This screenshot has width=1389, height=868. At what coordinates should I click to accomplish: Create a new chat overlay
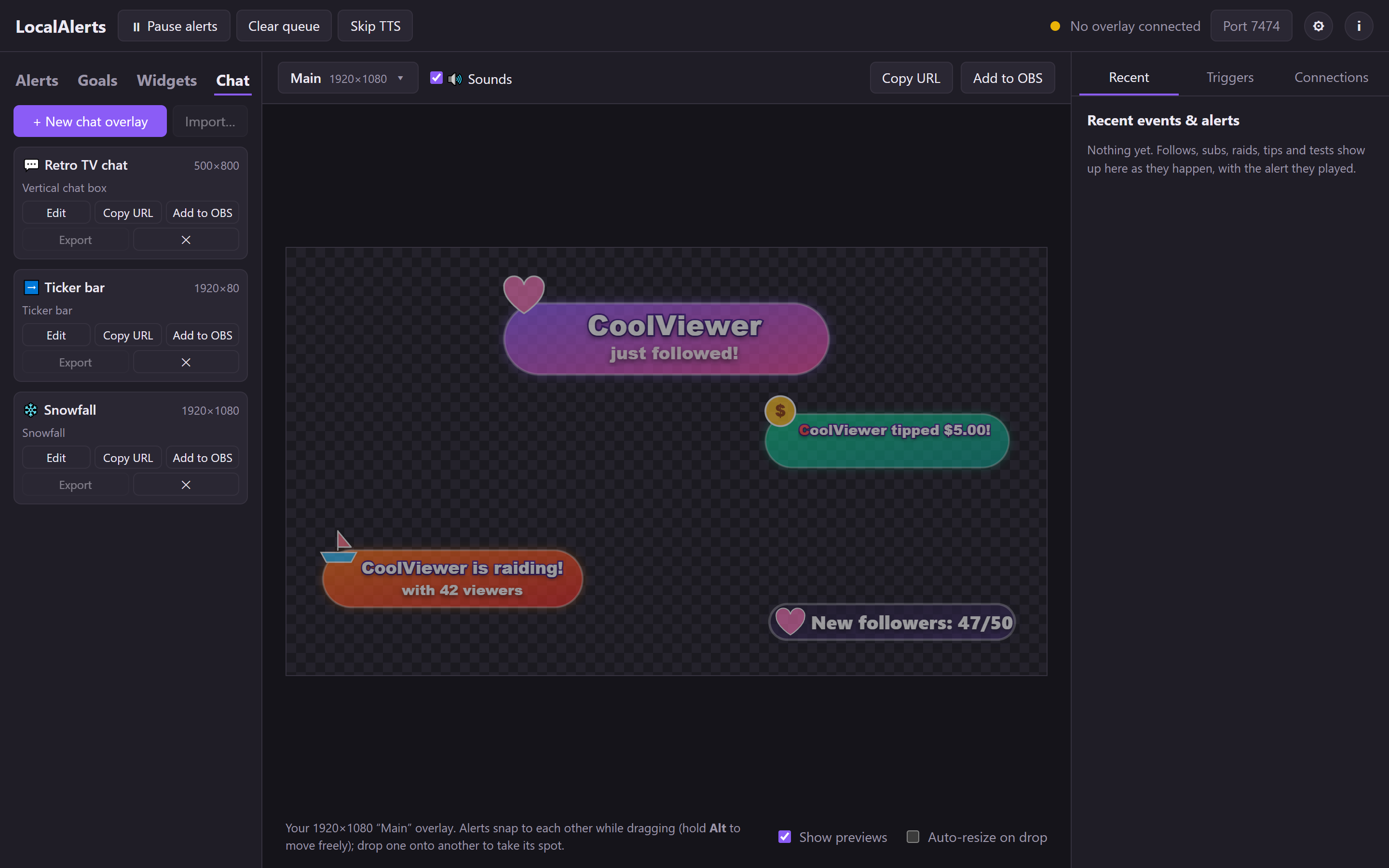pos(90,121)
